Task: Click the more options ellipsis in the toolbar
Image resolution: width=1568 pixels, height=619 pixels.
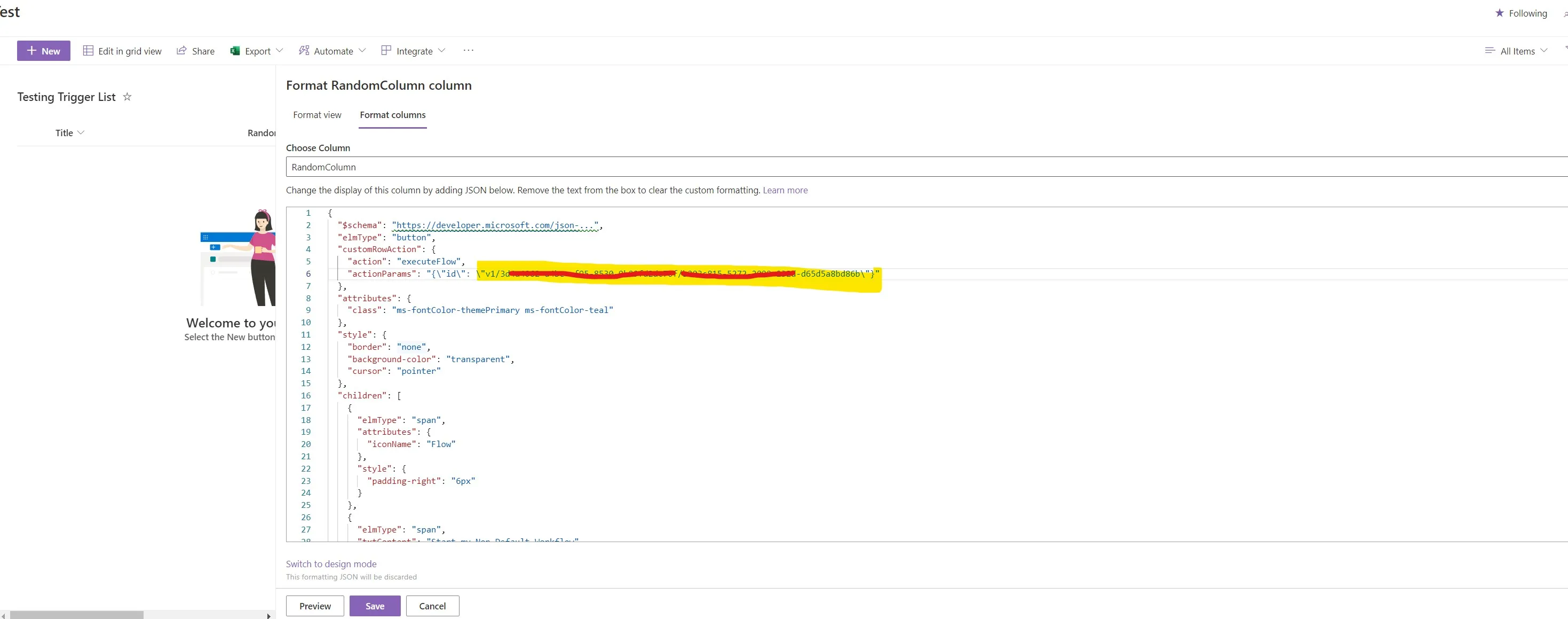Action: tap(468, 51)
